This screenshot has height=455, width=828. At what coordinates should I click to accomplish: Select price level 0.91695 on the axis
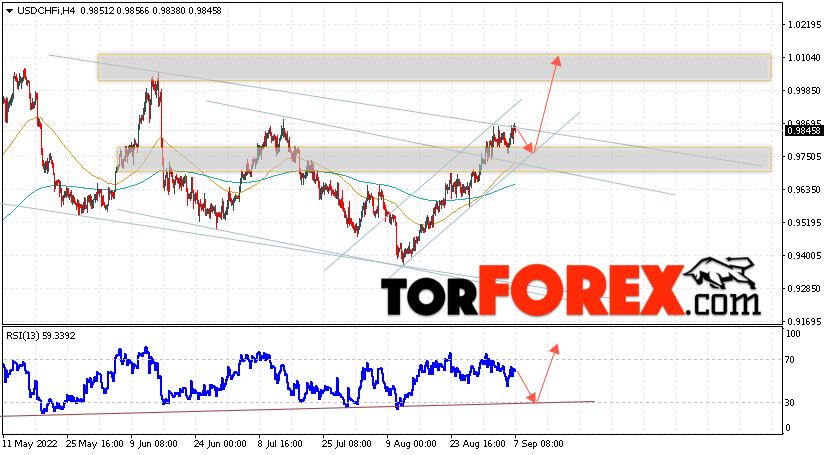tap(804, 321)
